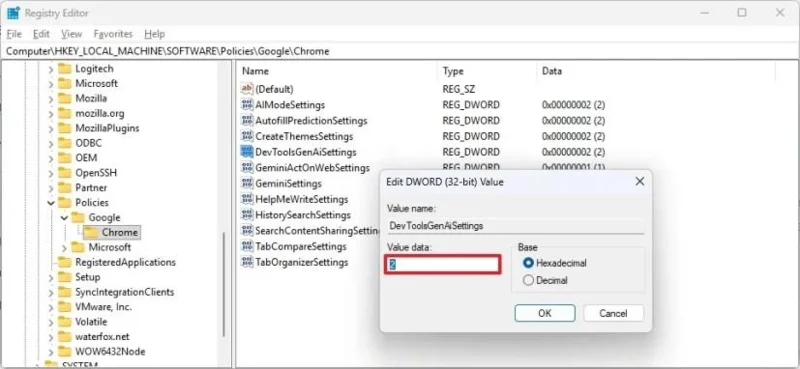This screenshot has width=800, height=369.
Task: Click the Mozilla folder icon
Action: [x=65, y=98]
